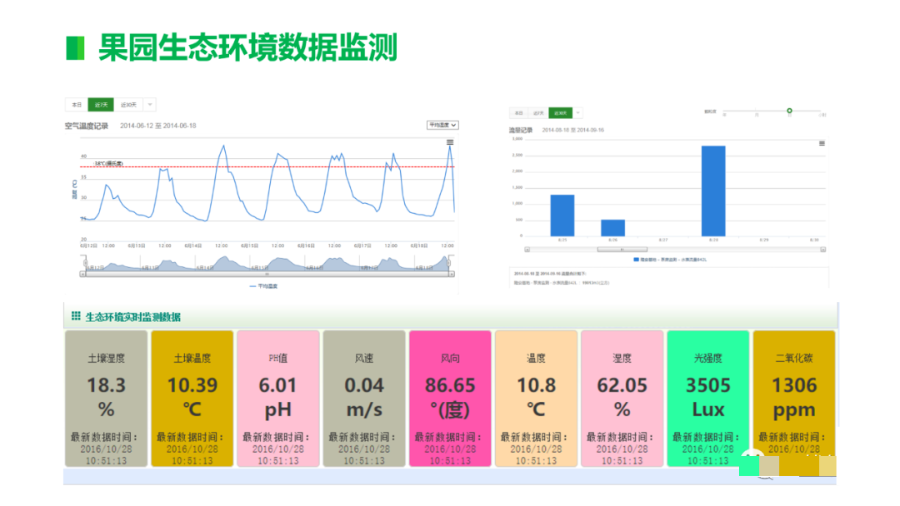Screen dimensions: 900x506
Task: Open the air temperature chart hamburger menu
Action: pos(450,142)
